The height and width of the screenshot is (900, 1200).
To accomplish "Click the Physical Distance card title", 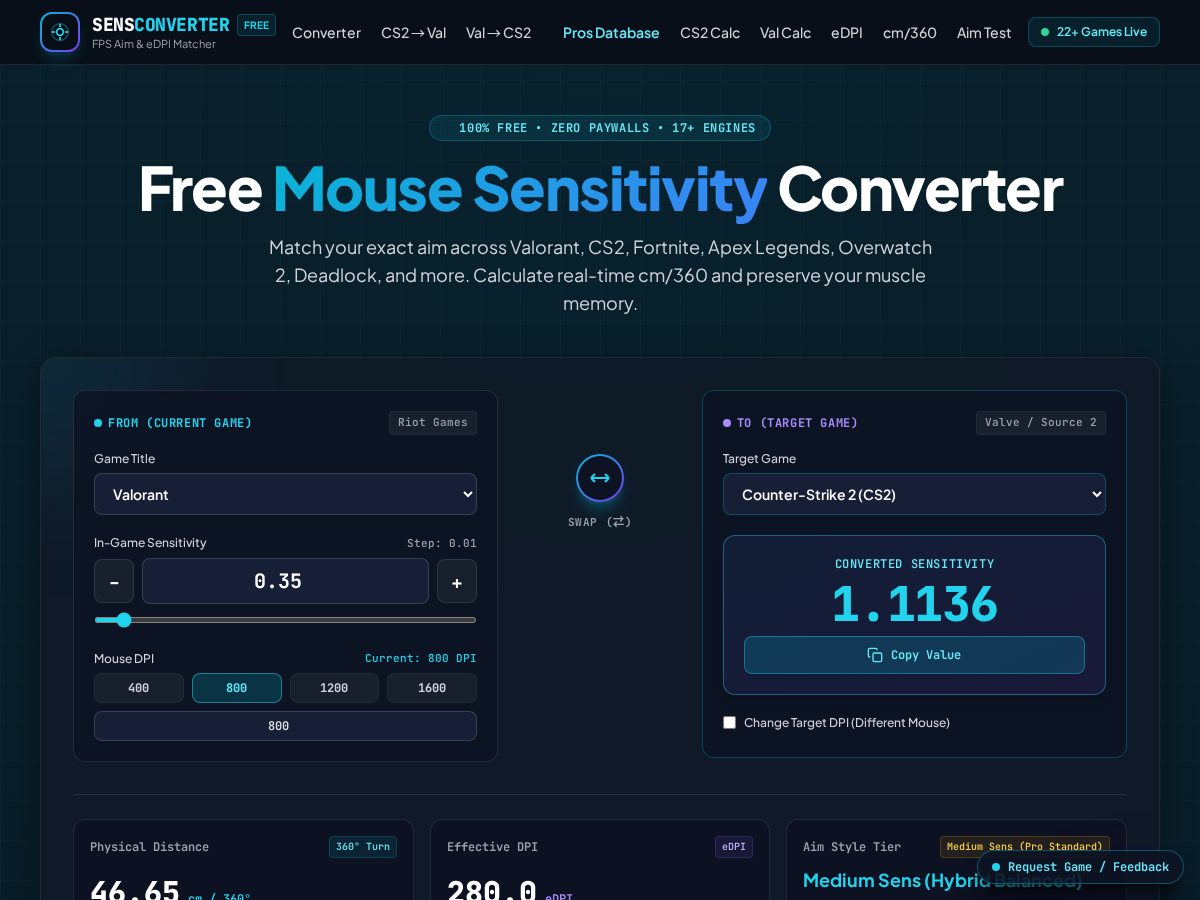I will click(150, 847).
